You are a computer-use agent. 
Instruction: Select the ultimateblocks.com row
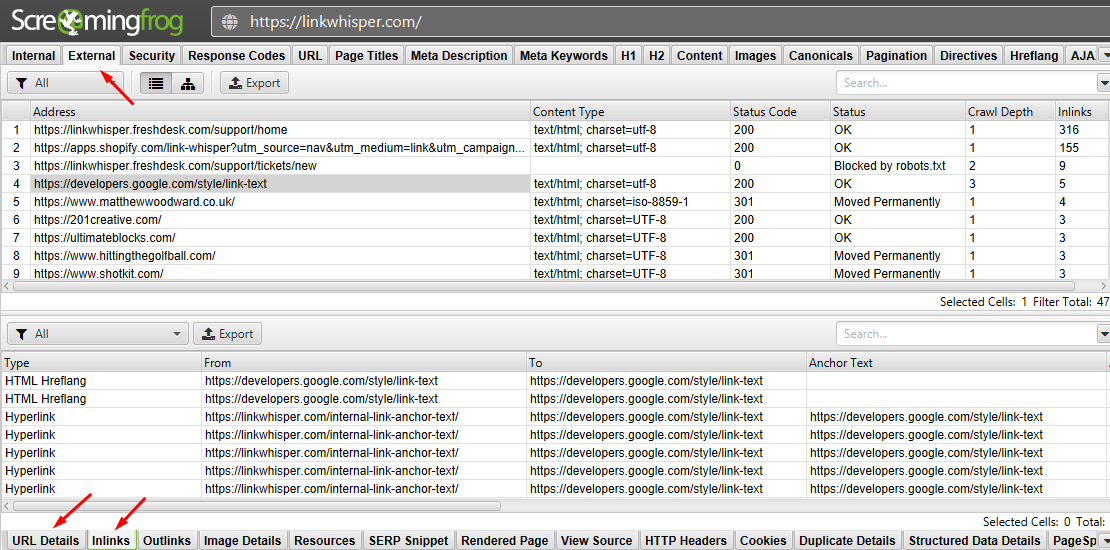click(555, 238)
